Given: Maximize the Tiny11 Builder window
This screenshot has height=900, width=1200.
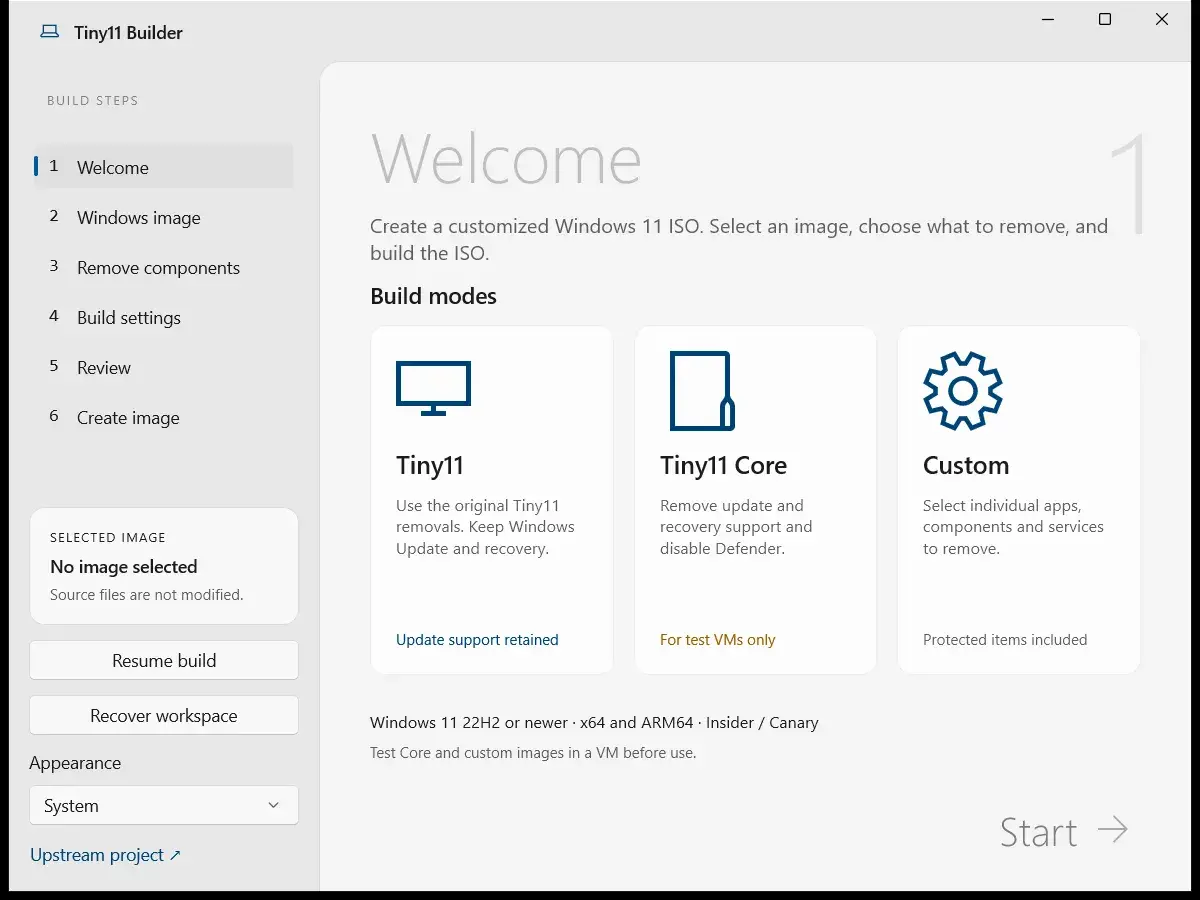Looking at the screenshot, I should pyautogui.click(x=1105, y=19).
